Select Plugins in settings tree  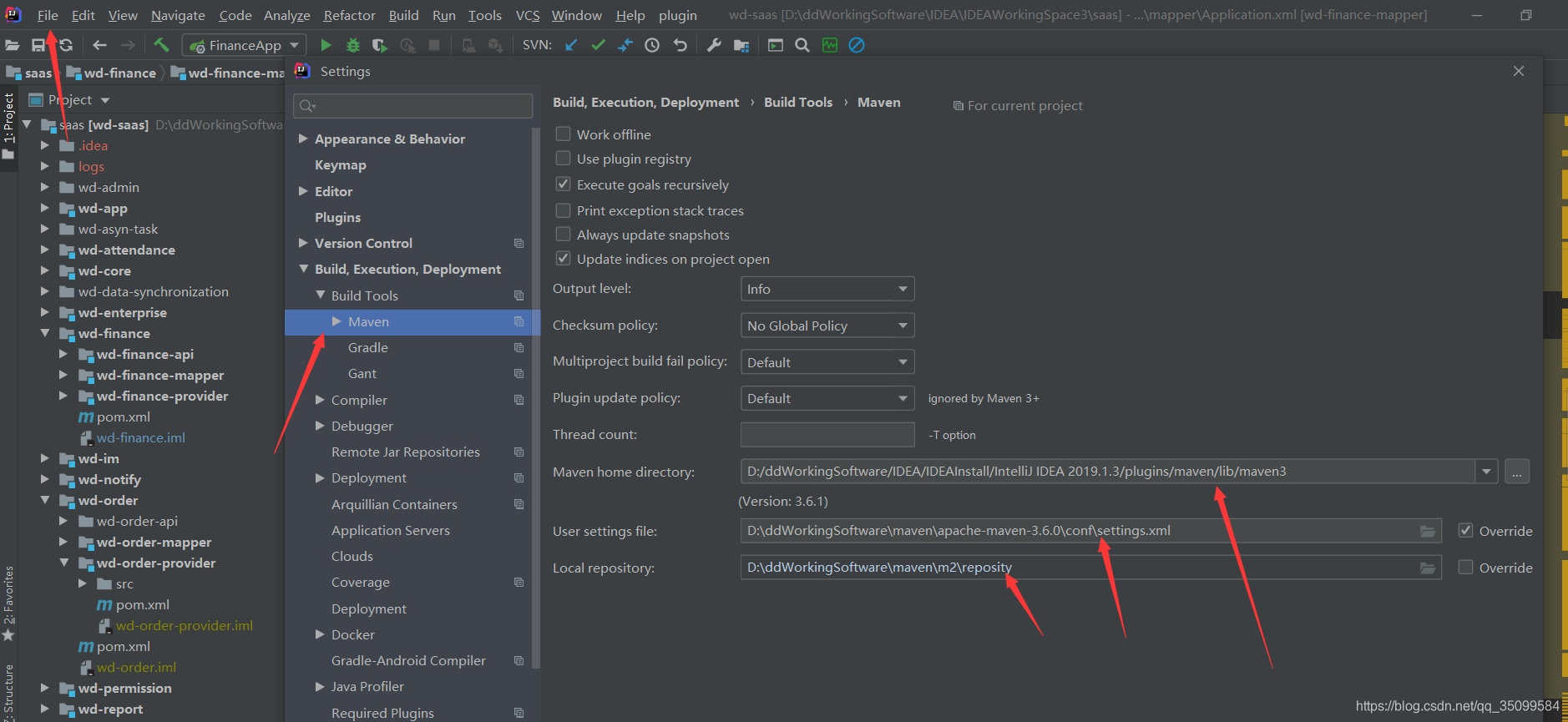coord(338,217)
